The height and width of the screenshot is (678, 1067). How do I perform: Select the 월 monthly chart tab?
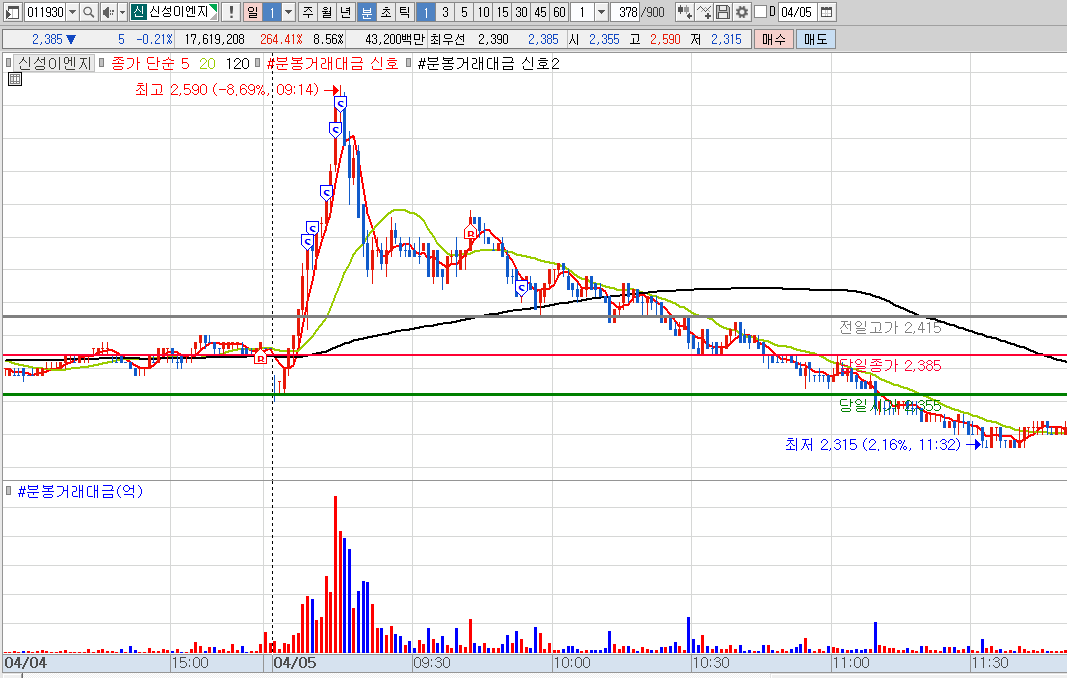[x=327, y=12]
